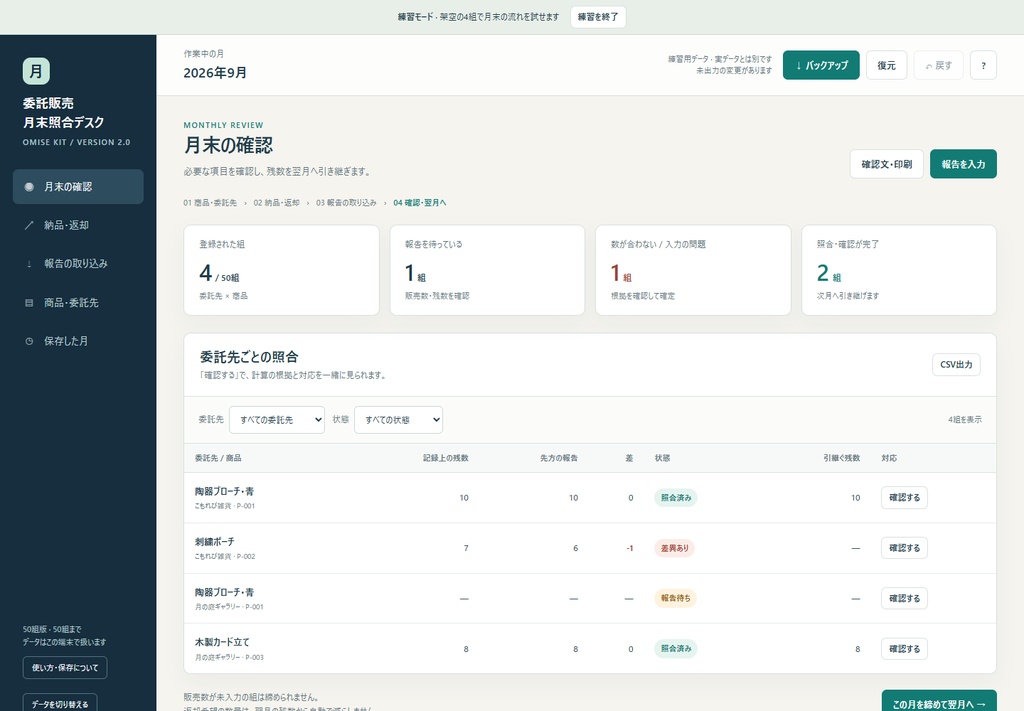Click 確認する in the 刺繍ポーチ row

904,548
